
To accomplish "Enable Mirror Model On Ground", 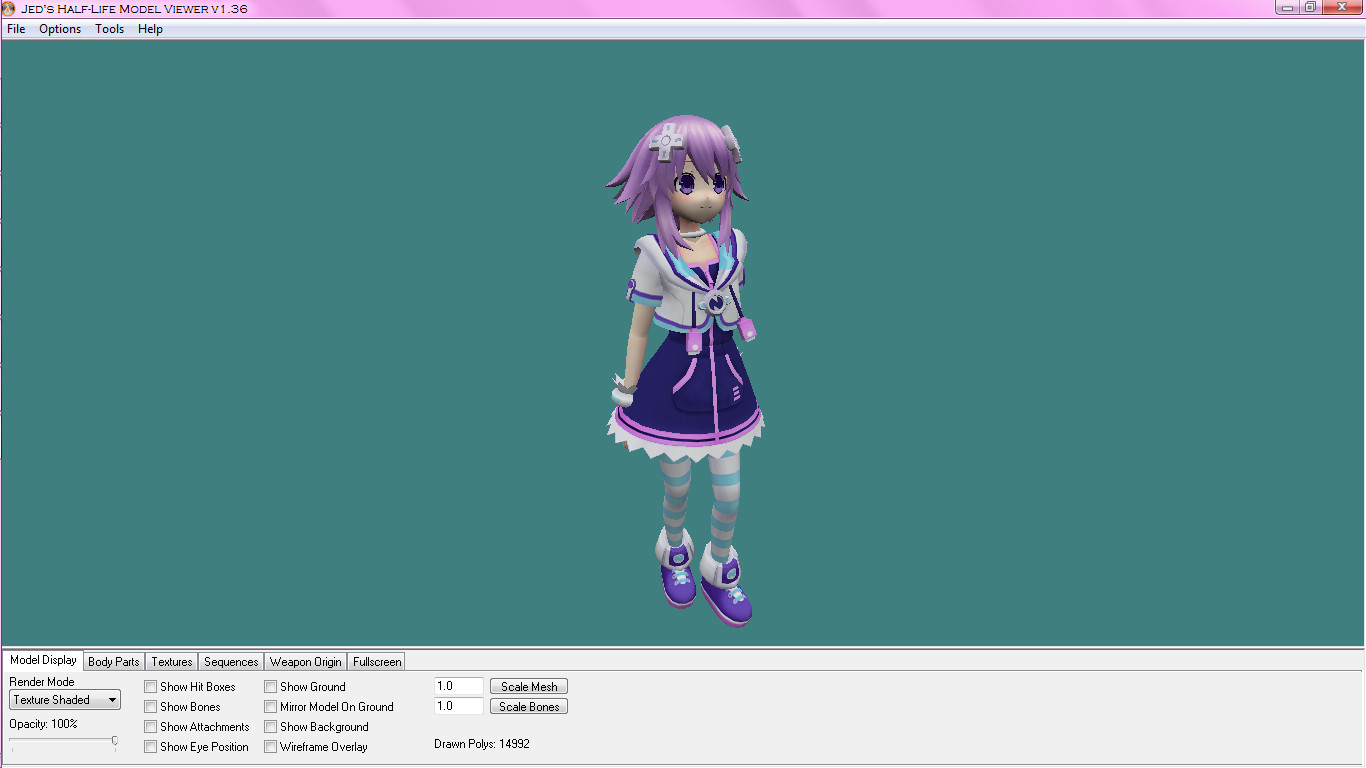I will tap(270, 706).
